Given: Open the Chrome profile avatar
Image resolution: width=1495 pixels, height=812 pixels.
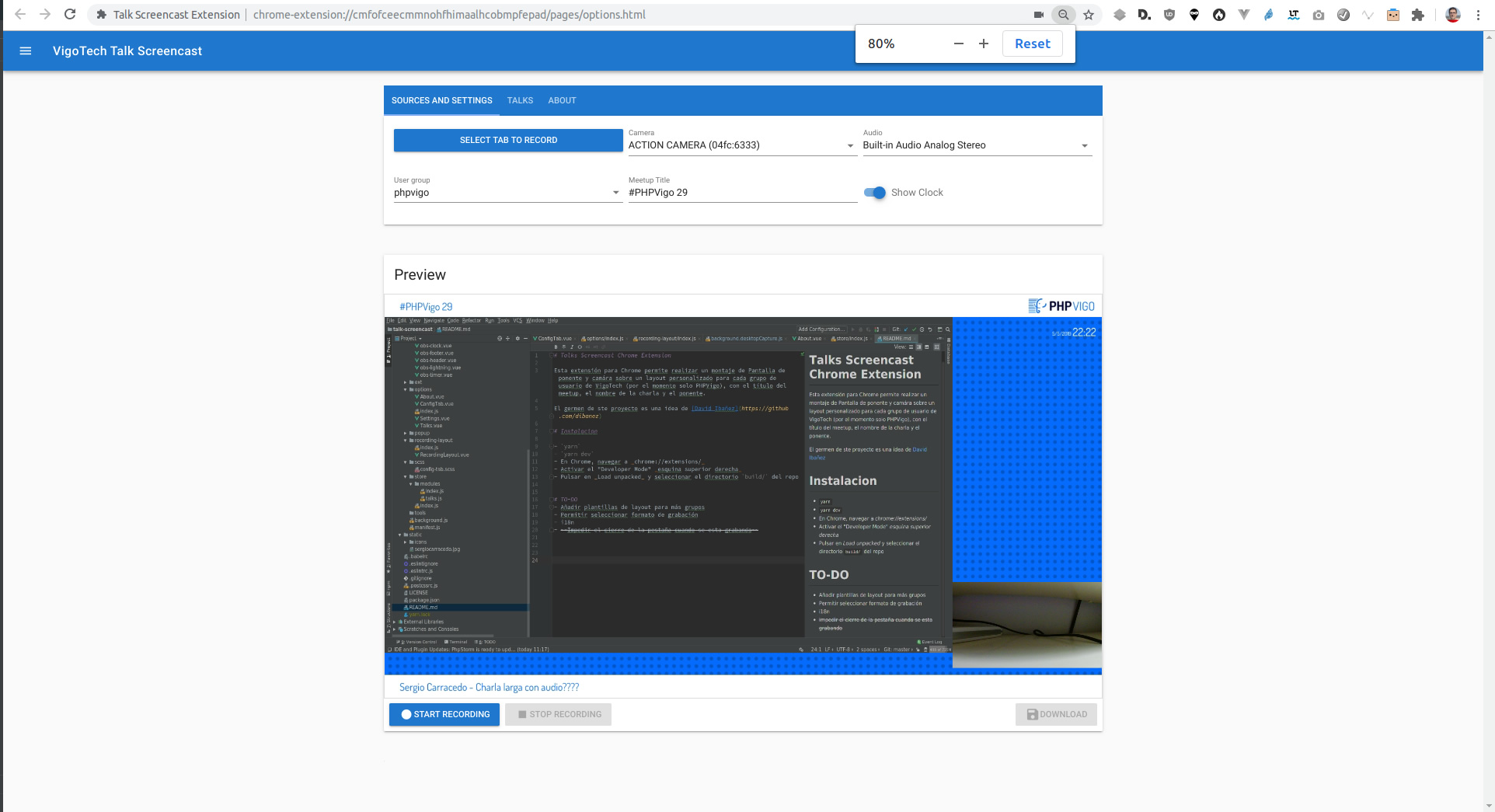Looking at the screenshot, I should tap(1453, 15).
